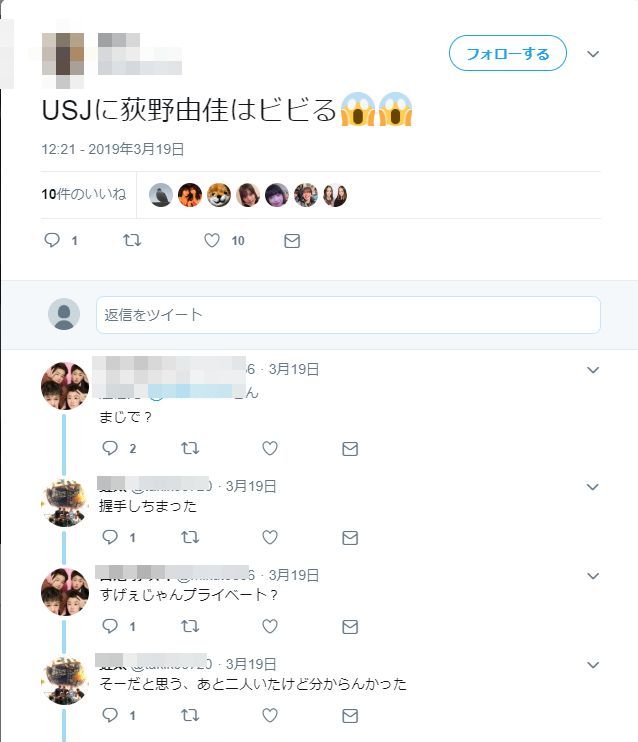The width and height of the screenshot is (638, 742).
Task: Send すげぇじゃんプライベート？ reply via message icon
Action: (x=350, y=627)
